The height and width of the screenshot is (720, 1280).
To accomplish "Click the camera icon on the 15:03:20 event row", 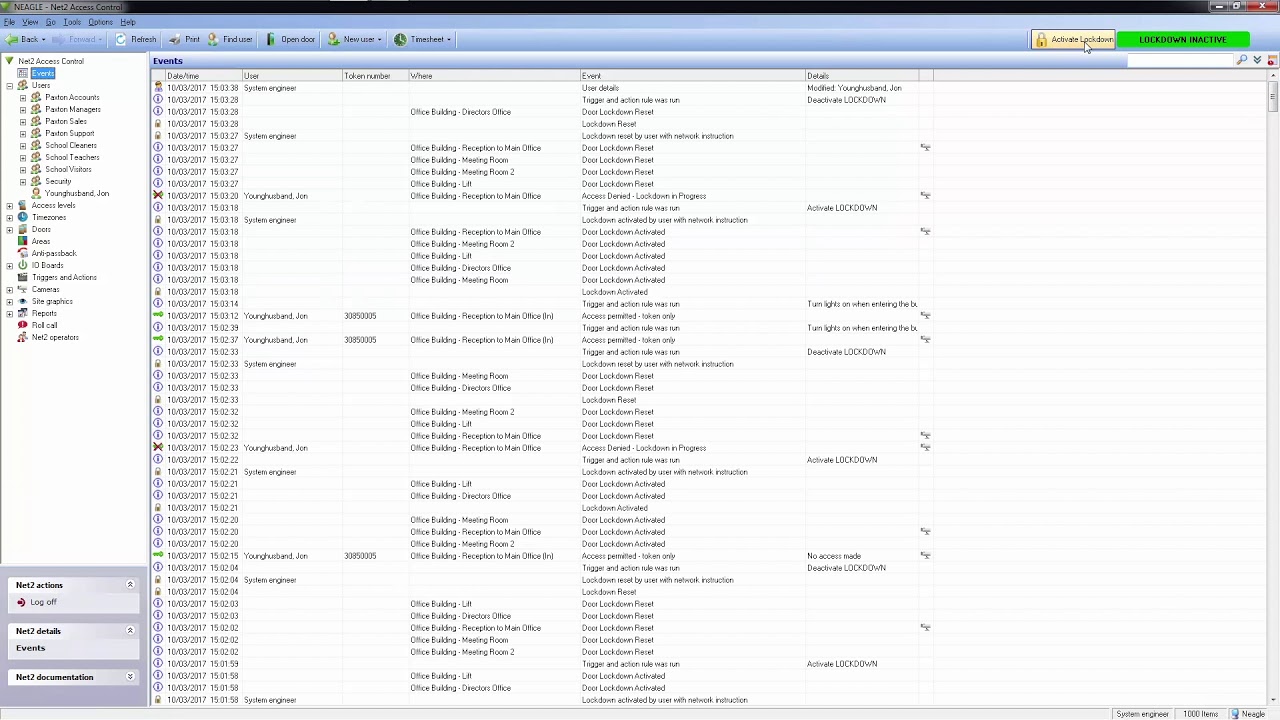I will coord(925,196).
